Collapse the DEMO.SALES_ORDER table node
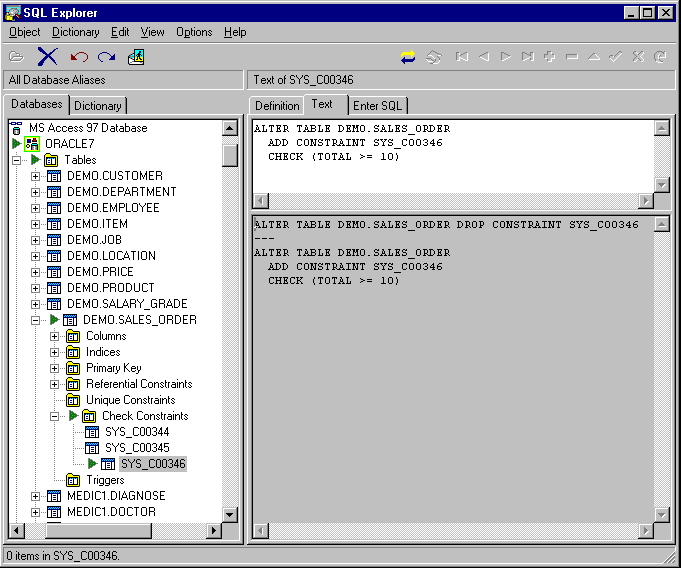The width and height of the screenshot is (681, 568). point(36,320)
